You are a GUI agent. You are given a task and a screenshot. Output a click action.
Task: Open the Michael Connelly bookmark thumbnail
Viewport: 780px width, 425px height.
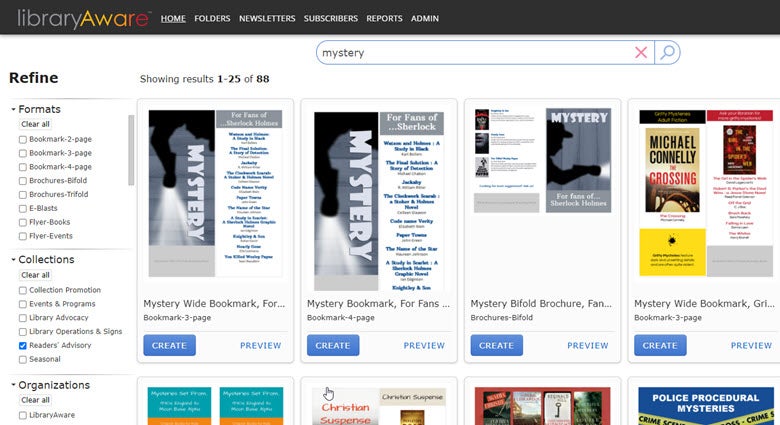point(706,193)
